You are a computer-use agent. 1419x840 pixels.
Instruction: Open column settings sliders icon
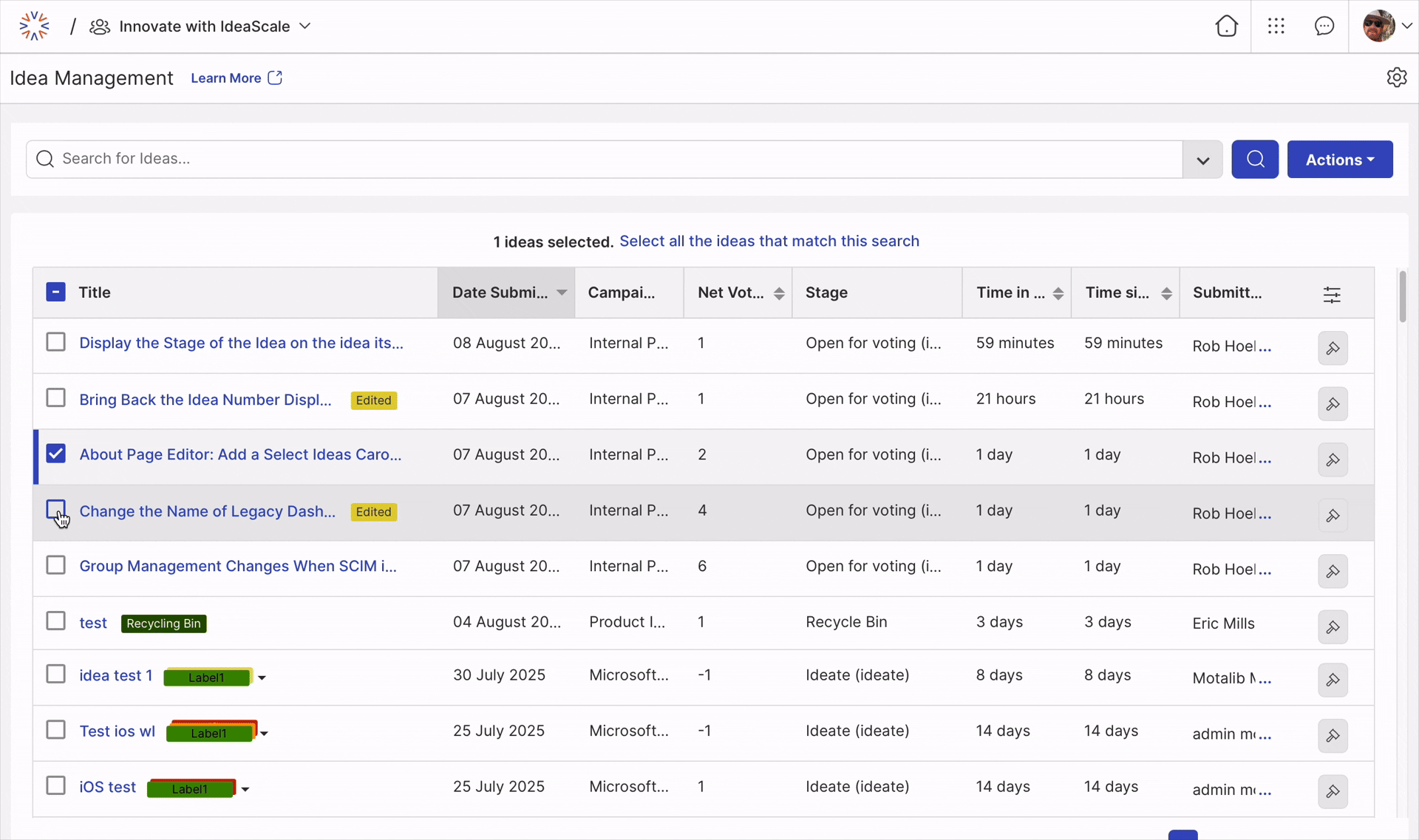coord(1331,295)
